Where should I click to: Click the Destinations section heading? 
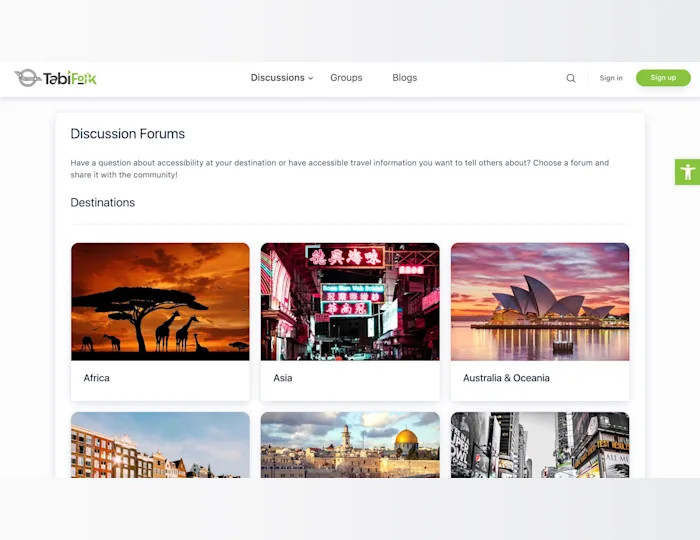(103, 203)
